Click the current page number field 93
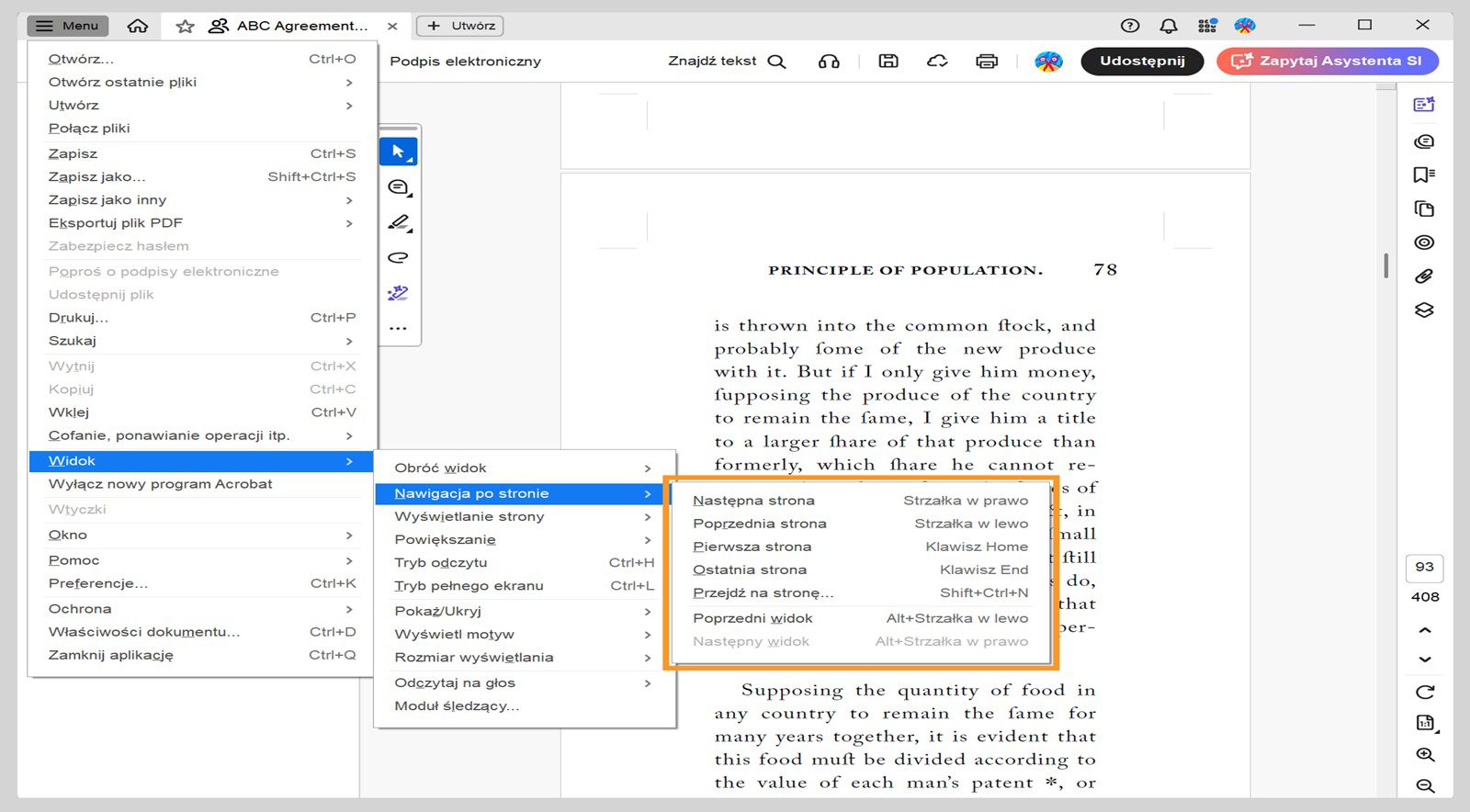Screen dimensions: 1470x812 coord(1425,568)
